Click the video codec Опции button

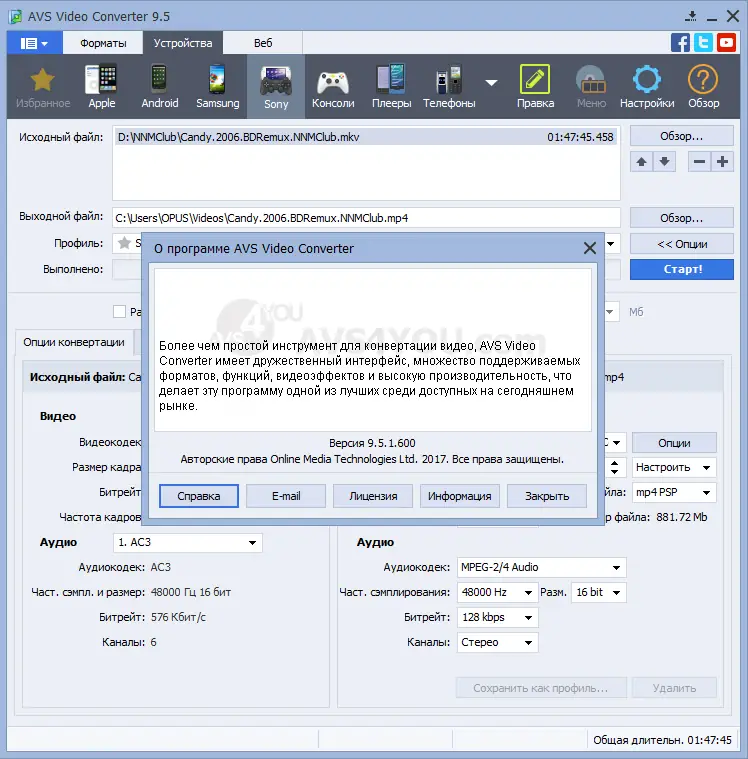[x=674, y=443]
